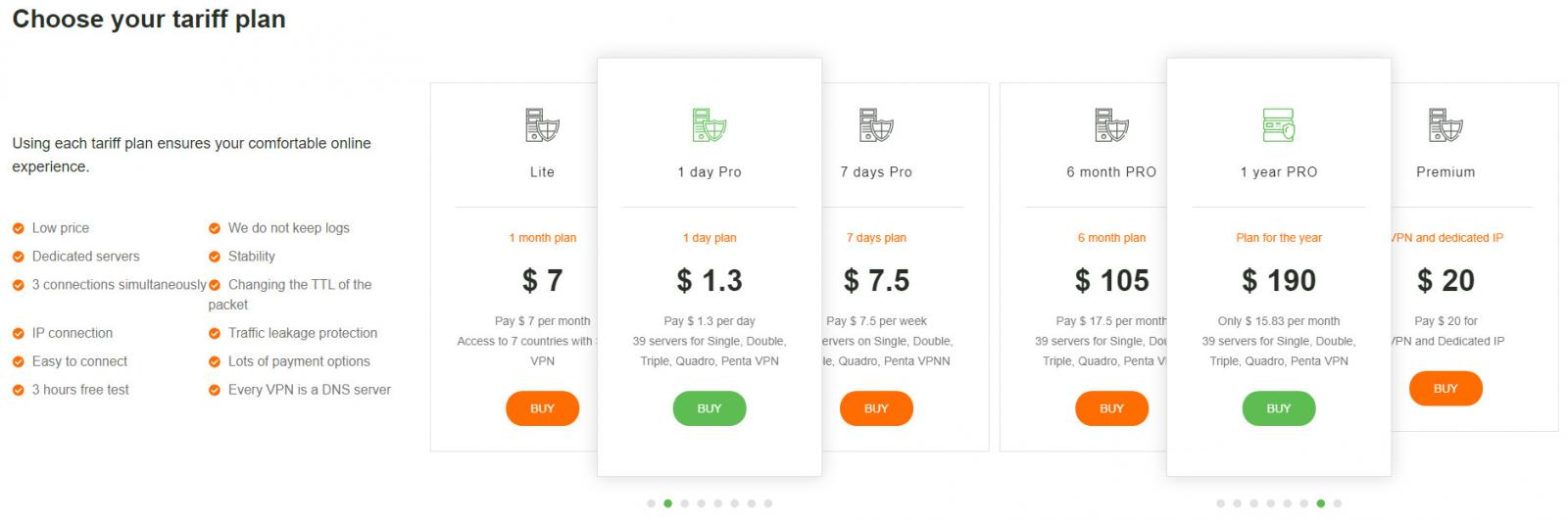The width and height of the screenshot is (1568, 521).
Task: Click the green 1 day Pro server icon
Action: click(x=709, y=125)
